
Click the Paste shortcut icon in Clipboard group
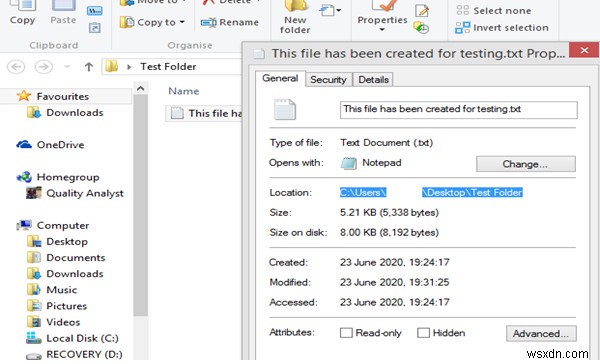(95, 28)
